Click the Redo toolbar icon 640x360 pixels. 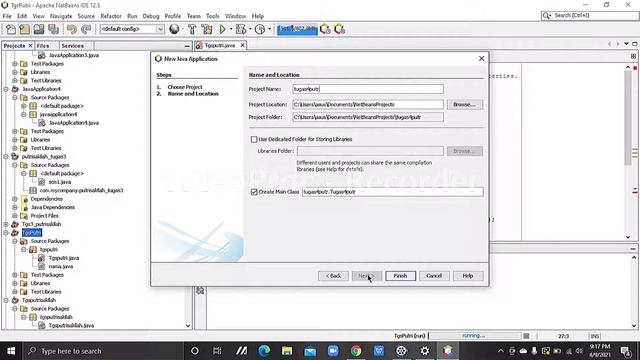click(x=86, y=29)
